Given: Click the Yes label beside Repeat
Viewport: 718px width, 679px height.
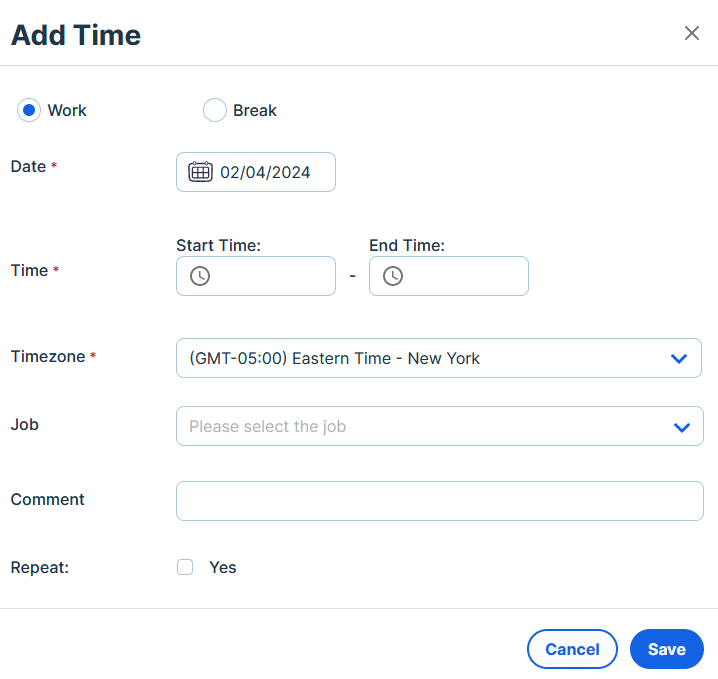Looking at the screenshot, I should point(223,567).
